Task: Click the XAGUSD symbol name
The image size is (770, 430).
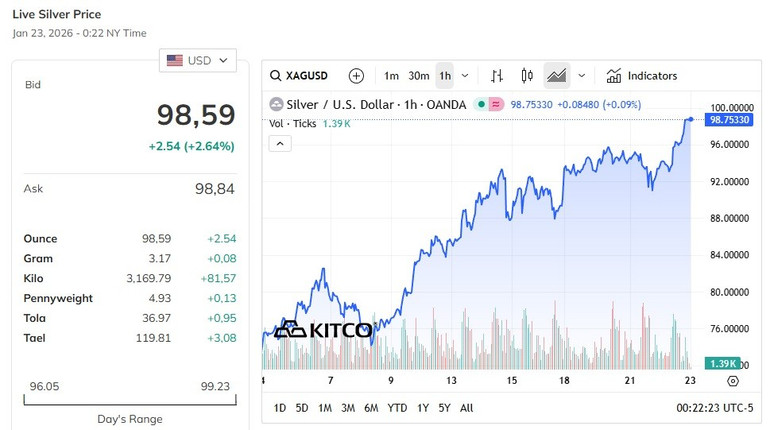Action: point(307,76)
